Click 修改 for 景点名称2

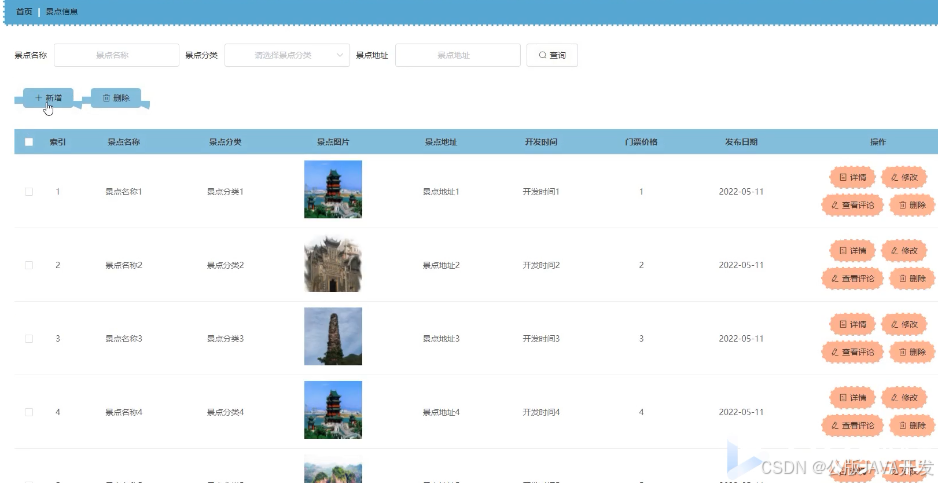904,250
